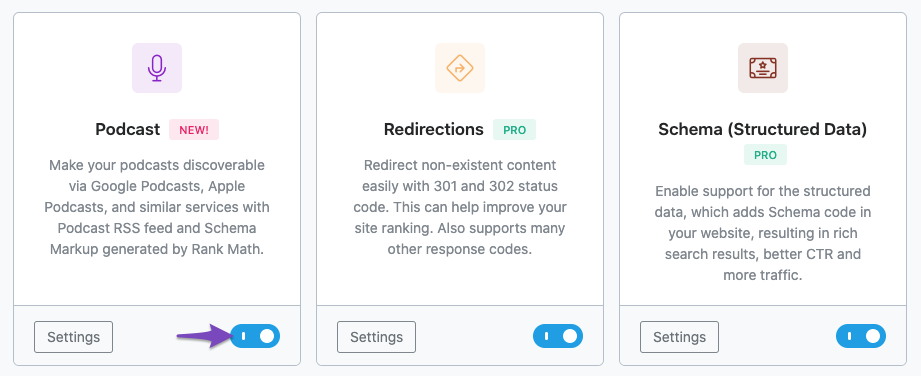Click the pink NEW! badge beside Podcast
This screenshot has height=376, width=921.
pos(194,130)
